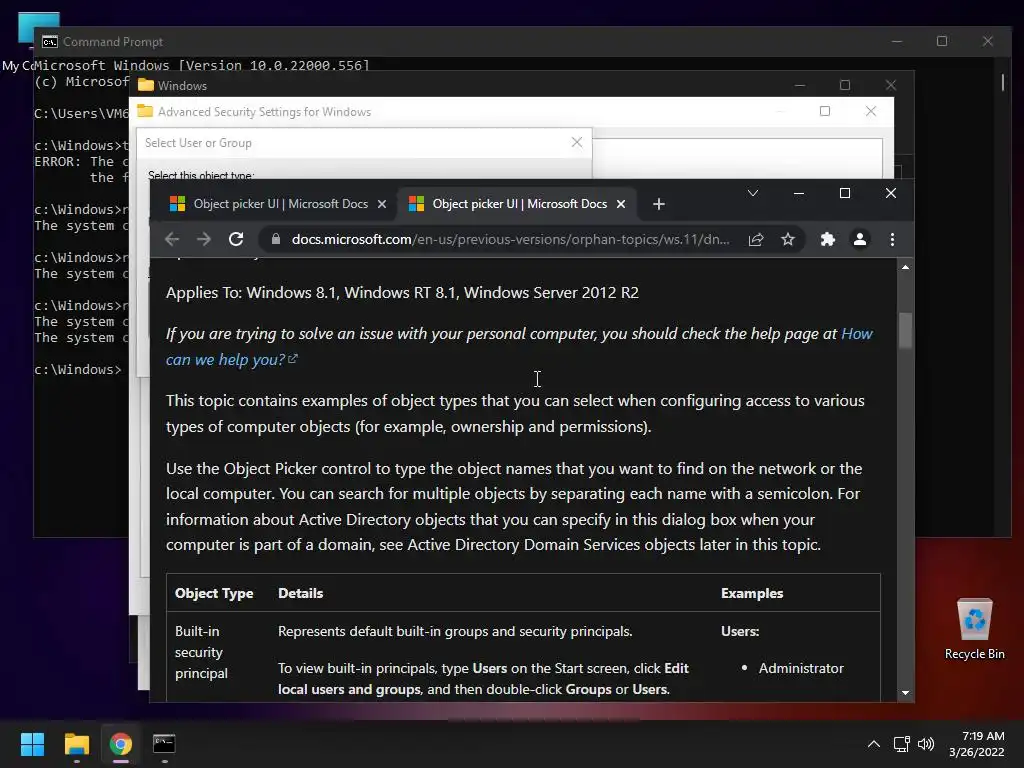Close Advanced Security Settings for Windows
Screen dimensions: 1024x768
871,111
